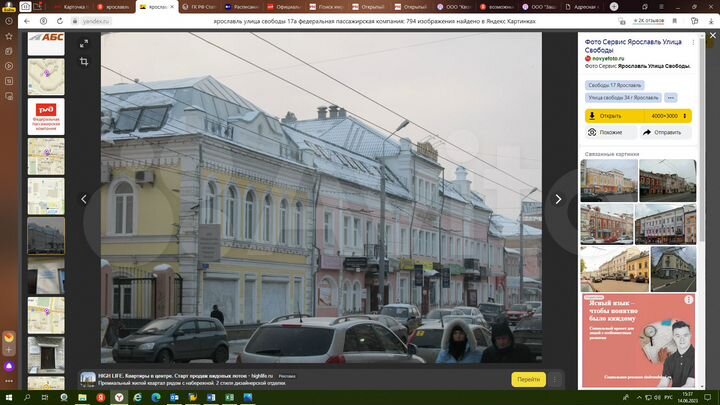Open the novyefoto.ru source link
The height and width of the screenshot is (405, 720).
(608, 58)
